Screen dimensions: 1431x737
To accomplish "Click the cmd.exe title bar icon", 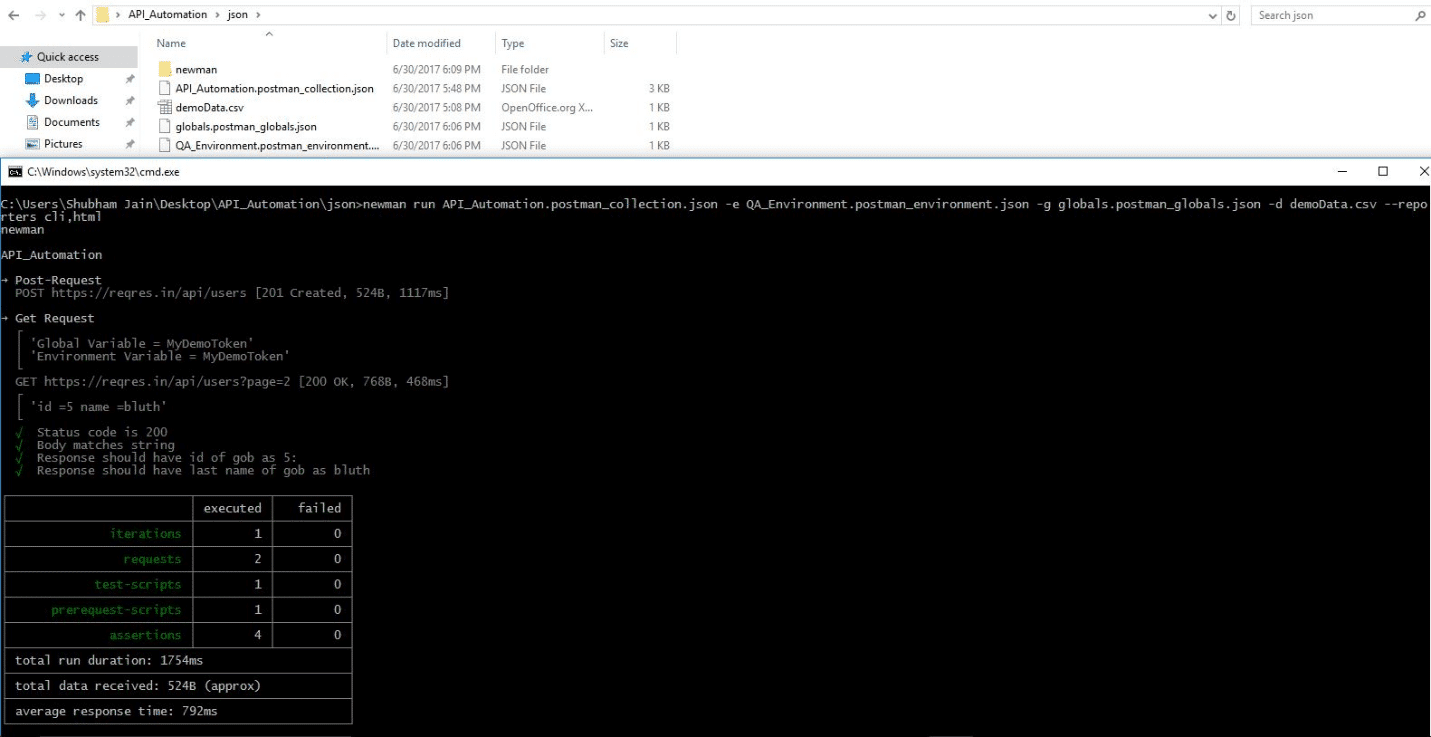I will pos(15,172).
